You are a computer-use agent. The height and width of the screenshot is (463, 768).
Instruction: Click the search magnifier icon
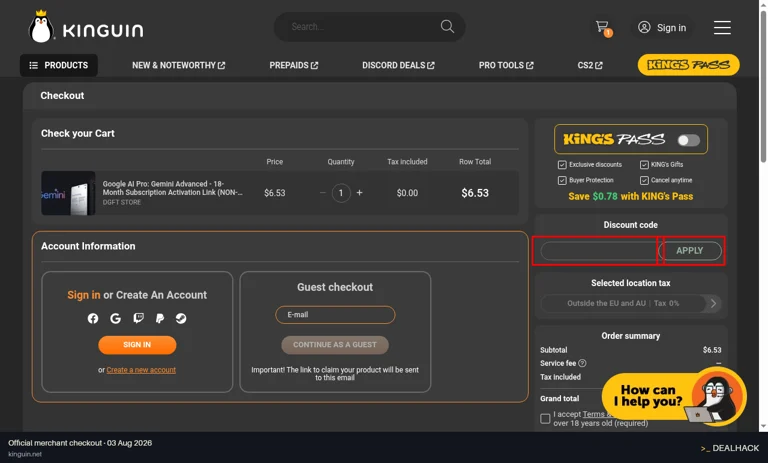tap(447, 26)
